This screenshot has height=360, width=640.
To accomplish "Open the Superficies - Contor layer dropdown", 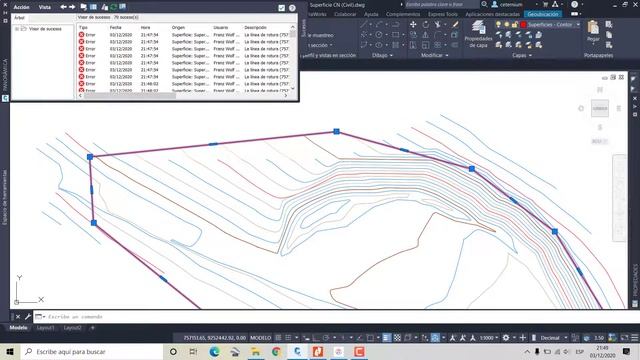I will 578,25.
